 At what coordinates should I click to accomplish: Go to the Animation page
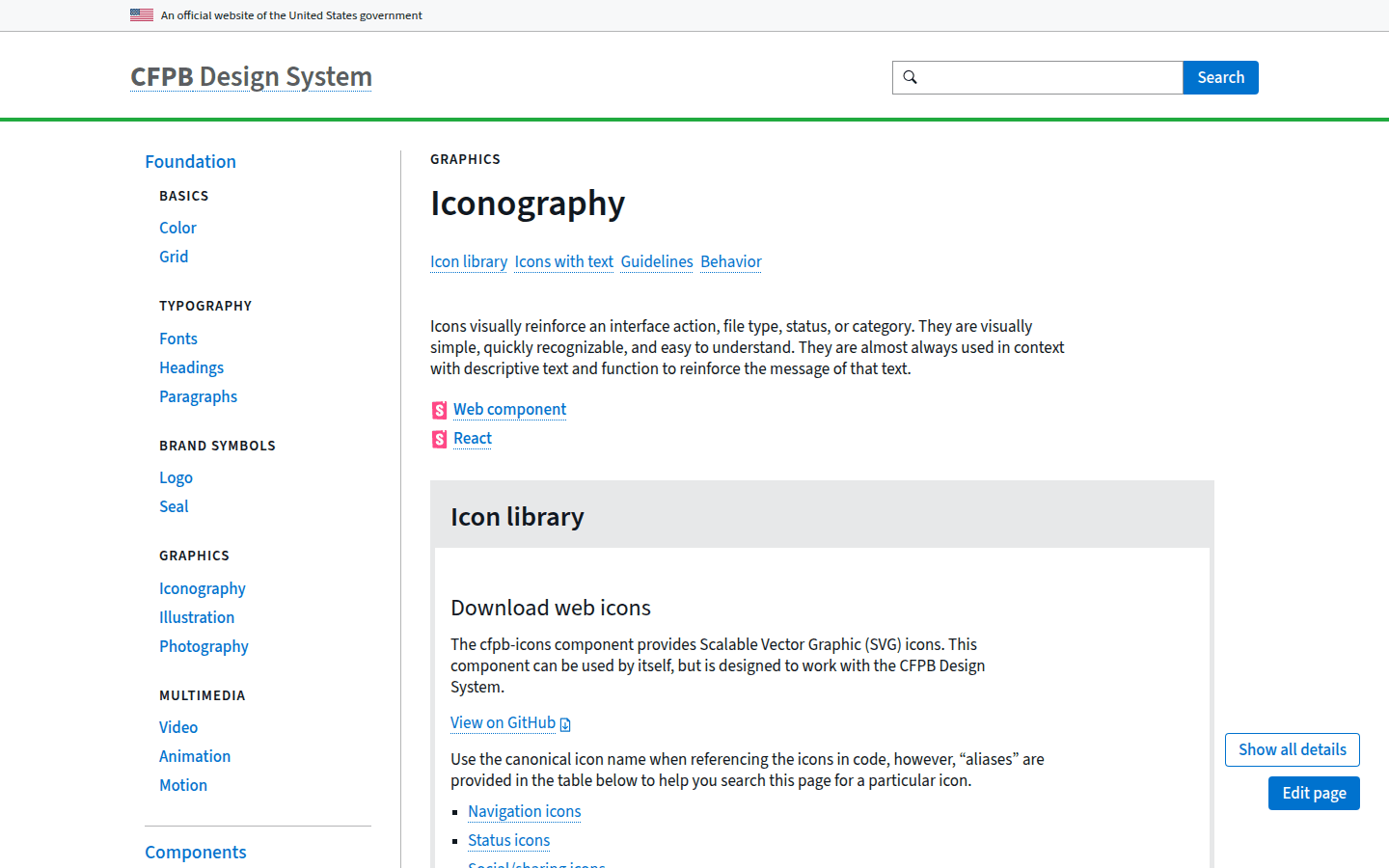(195, 756)
